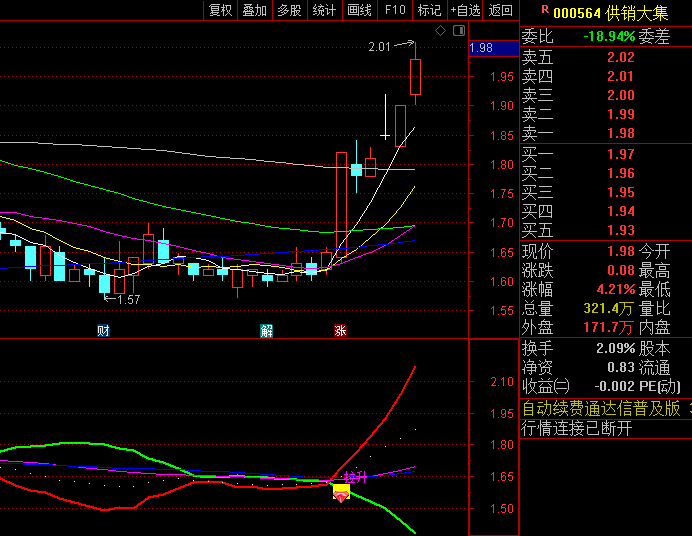Click the 返回 back button
Viewport: 692px width, 536px height.
pos(500,10)
